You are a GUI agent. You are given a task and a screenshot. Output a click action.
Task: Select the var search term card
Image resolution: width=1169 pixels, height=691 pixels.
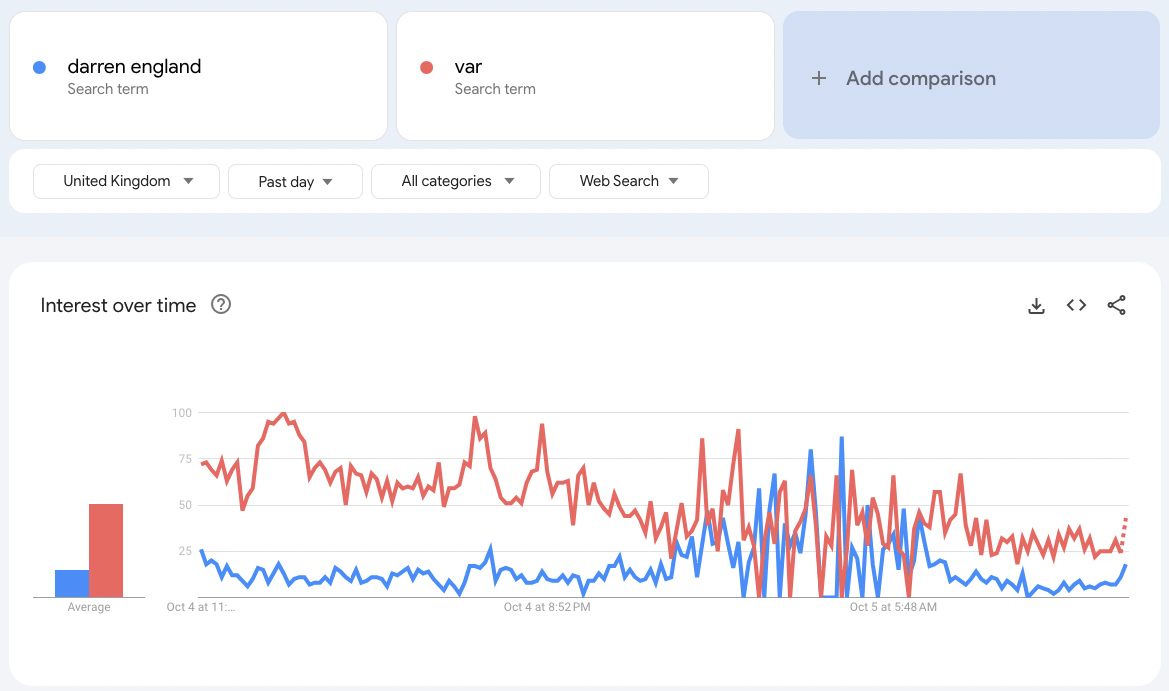pos(584,76)
